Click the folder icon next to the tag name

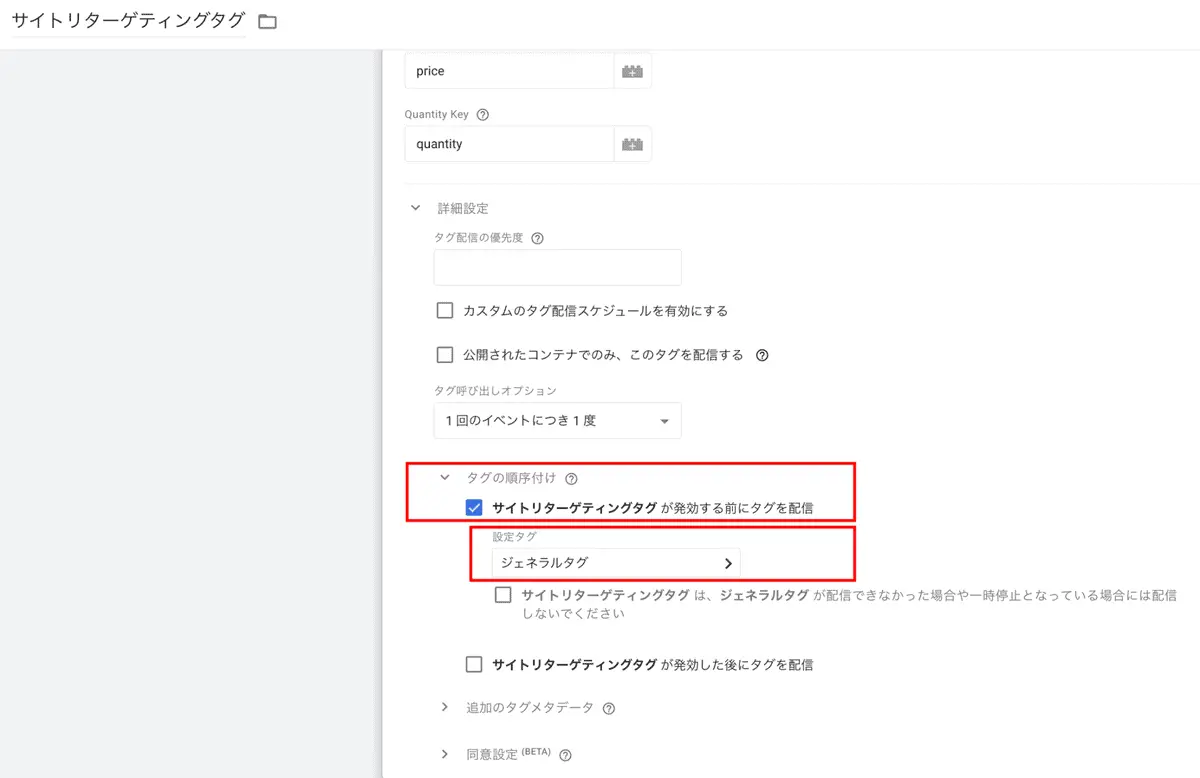[266, 19]
